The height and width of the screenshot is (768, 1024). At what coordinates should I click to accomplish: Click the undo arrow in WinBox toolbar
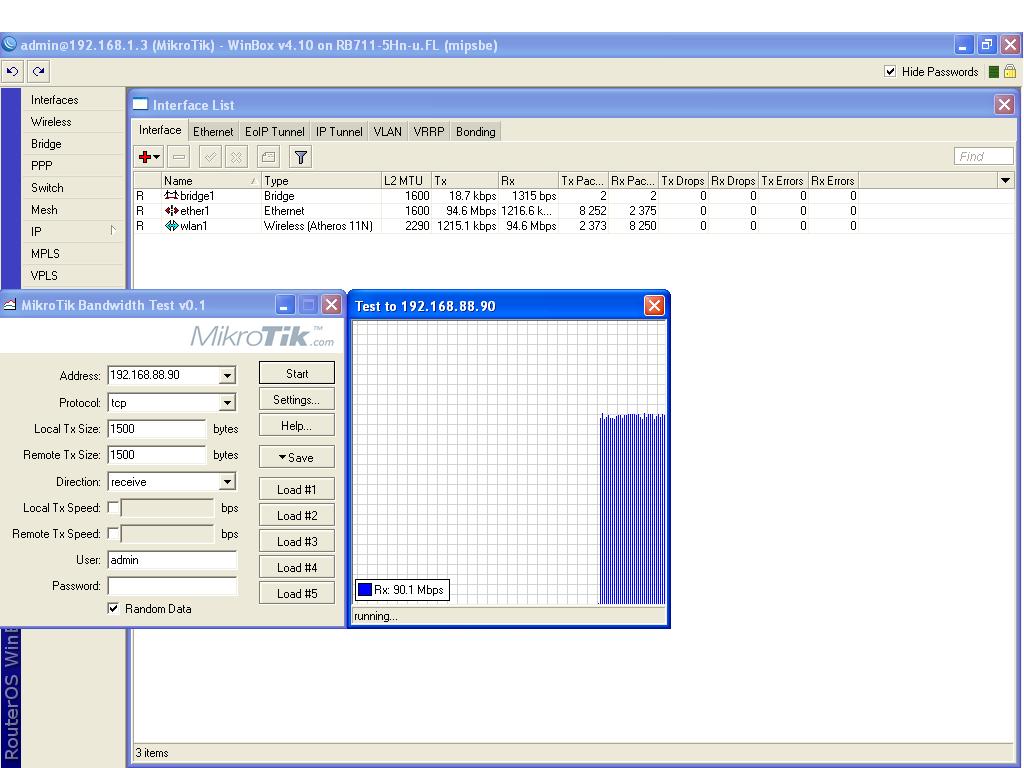click(13, 72)
